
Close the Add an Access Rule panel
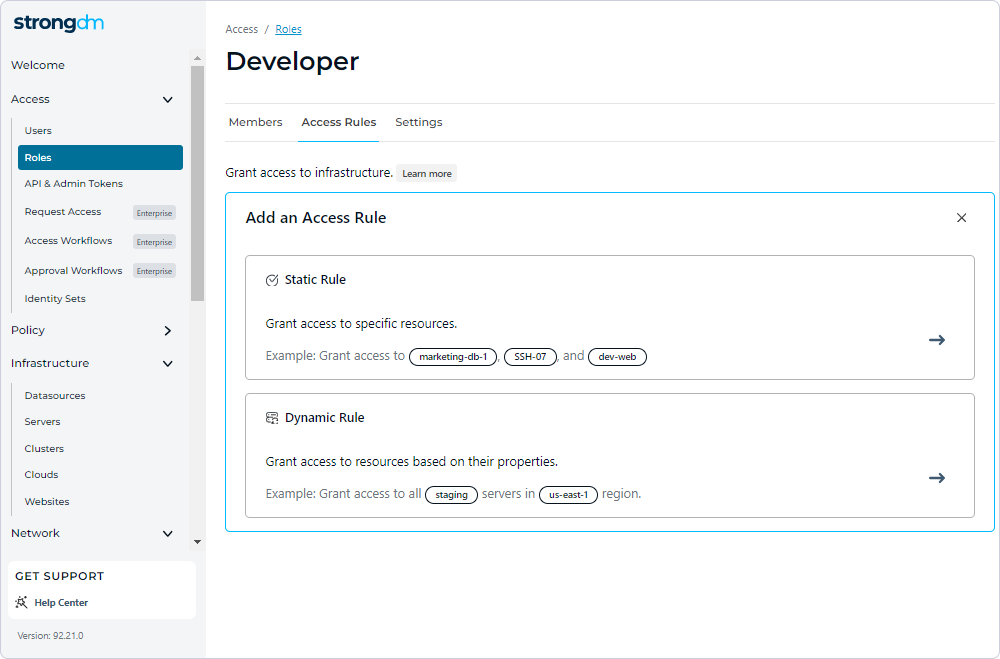click(x=961, y=218)
